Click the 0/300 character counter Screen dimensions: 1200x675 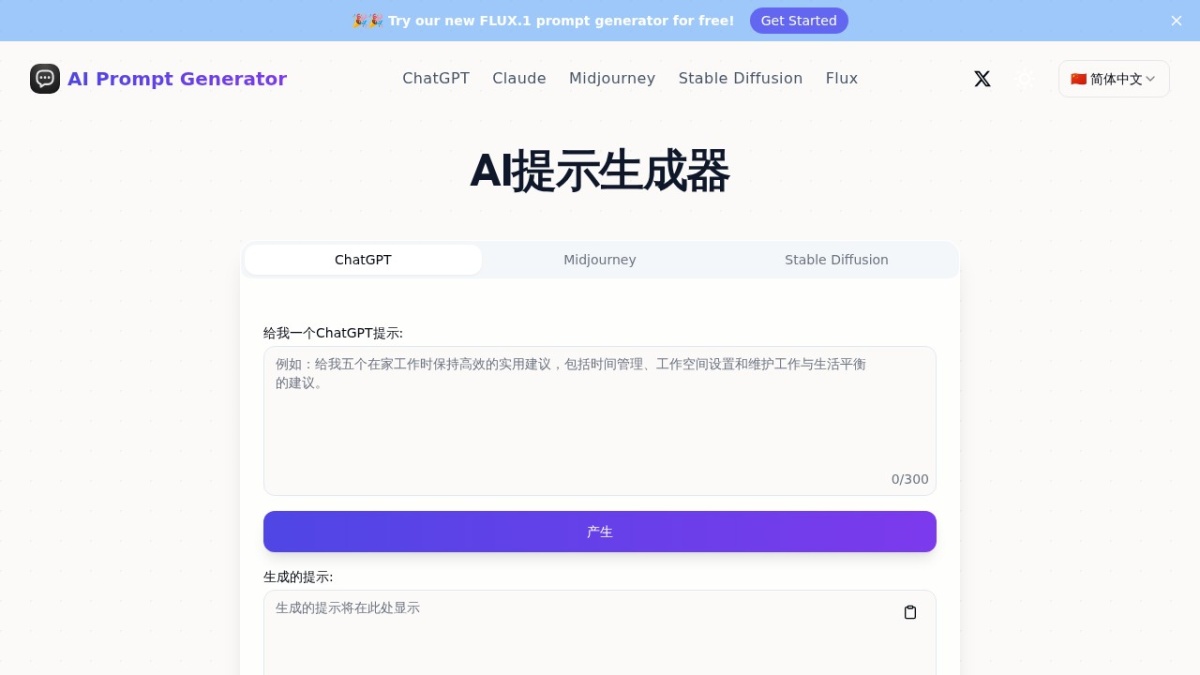click(x=910, y=480)
